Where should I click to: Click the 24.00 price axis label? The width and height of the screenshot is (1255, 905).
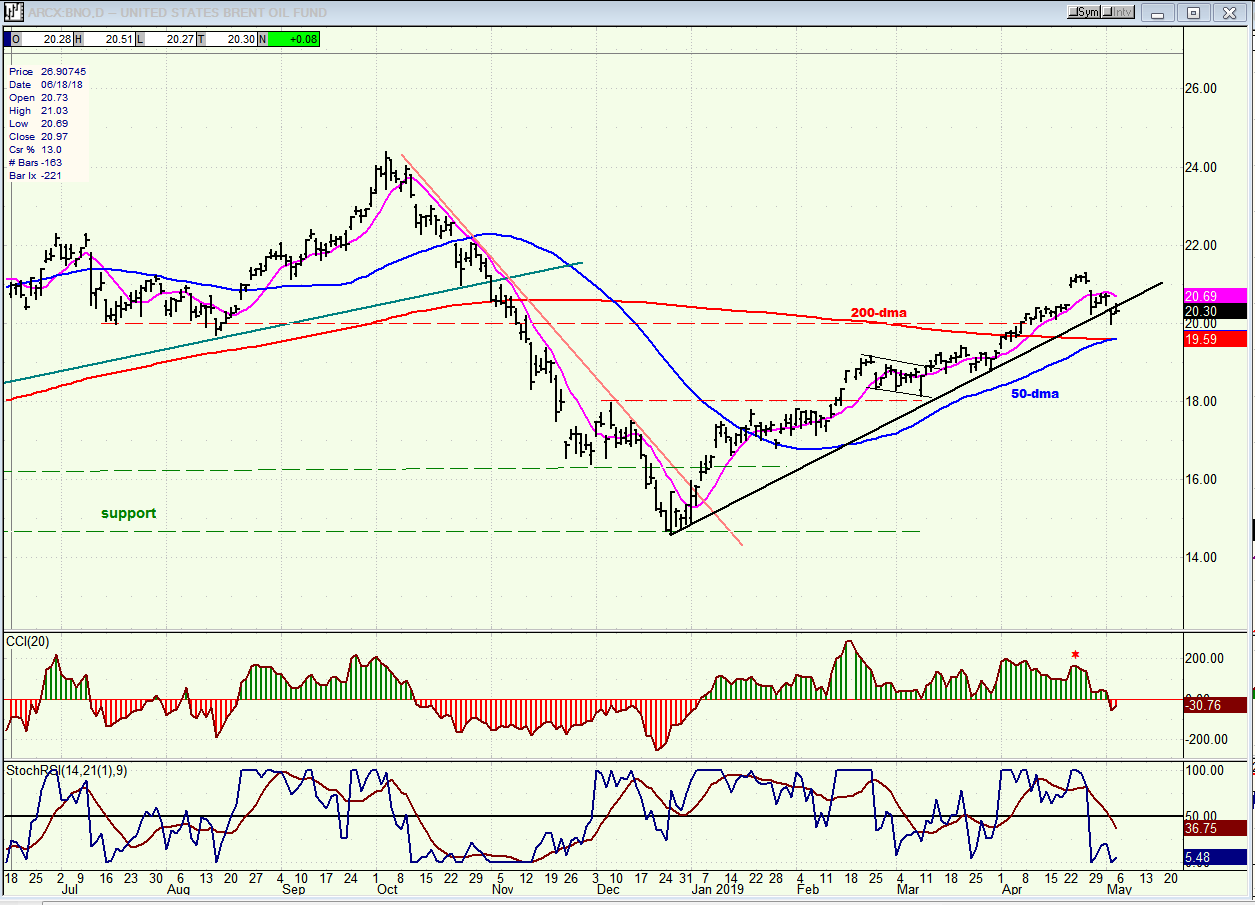pos(1200,167)
